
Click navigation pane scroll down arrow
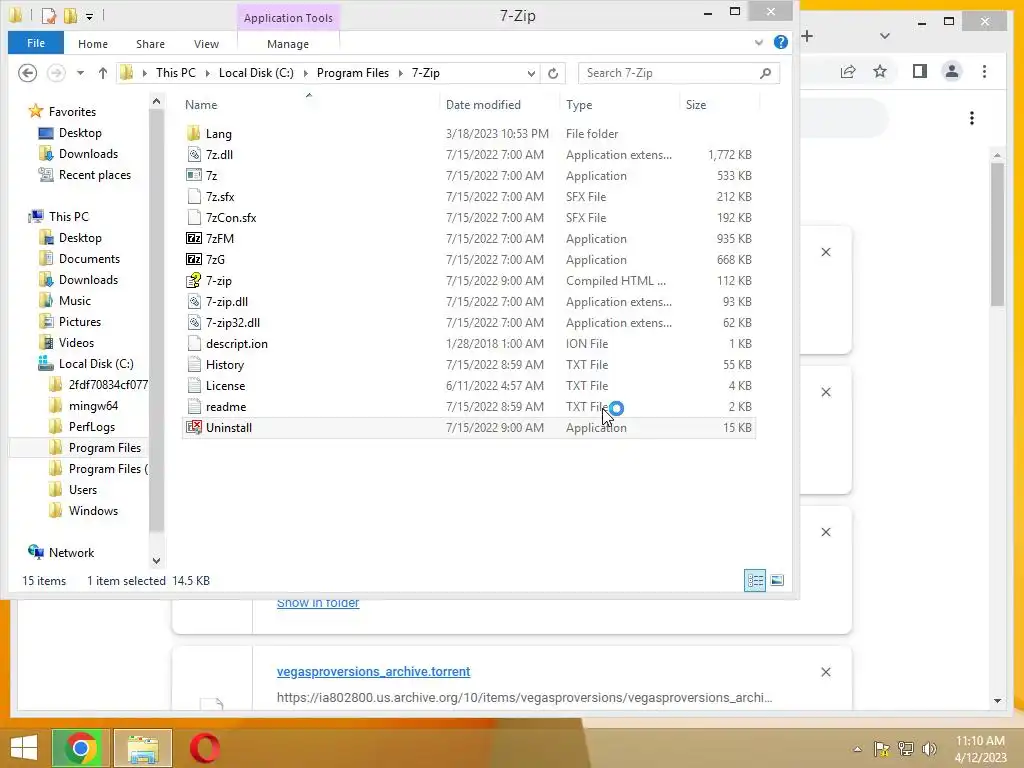(x=156, y=560)
